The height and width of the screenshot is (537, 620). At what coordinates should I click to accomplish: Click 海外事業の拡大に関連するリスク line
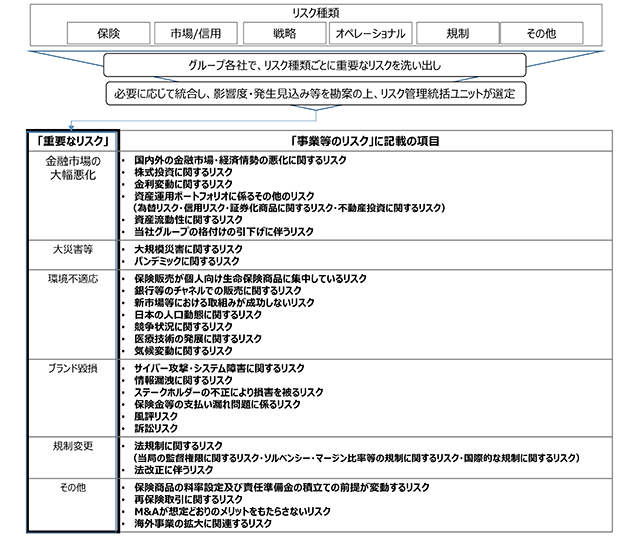tap(203, 524)
